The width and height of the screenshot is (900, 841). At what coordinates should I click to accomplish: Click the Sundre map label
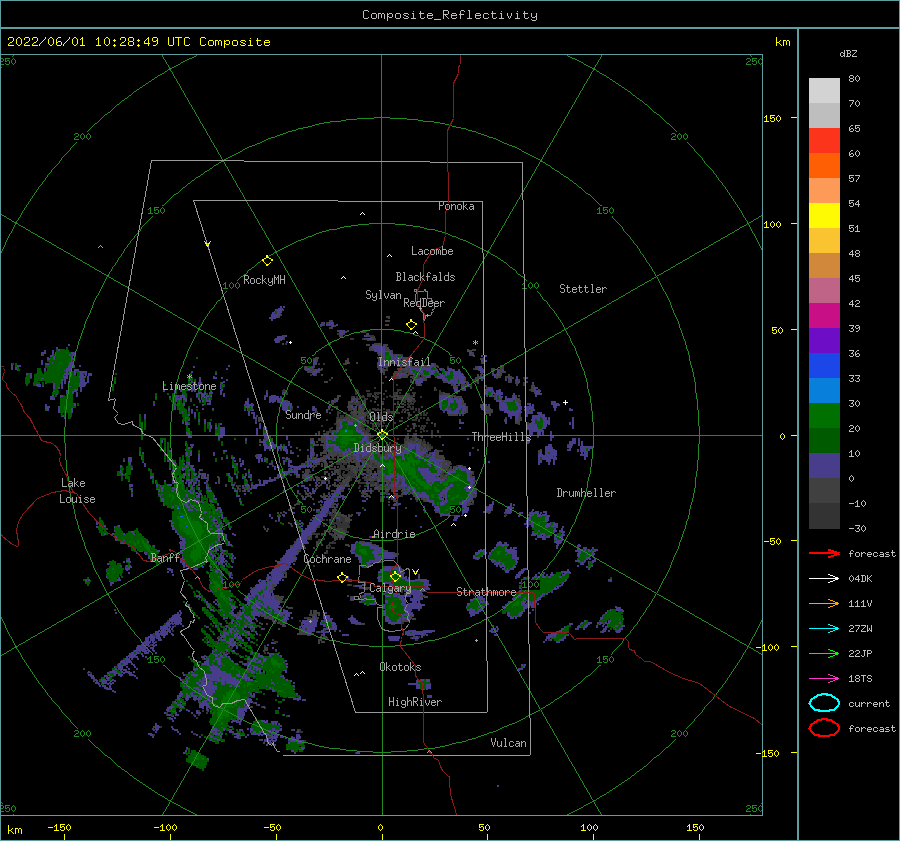point(303,414)
